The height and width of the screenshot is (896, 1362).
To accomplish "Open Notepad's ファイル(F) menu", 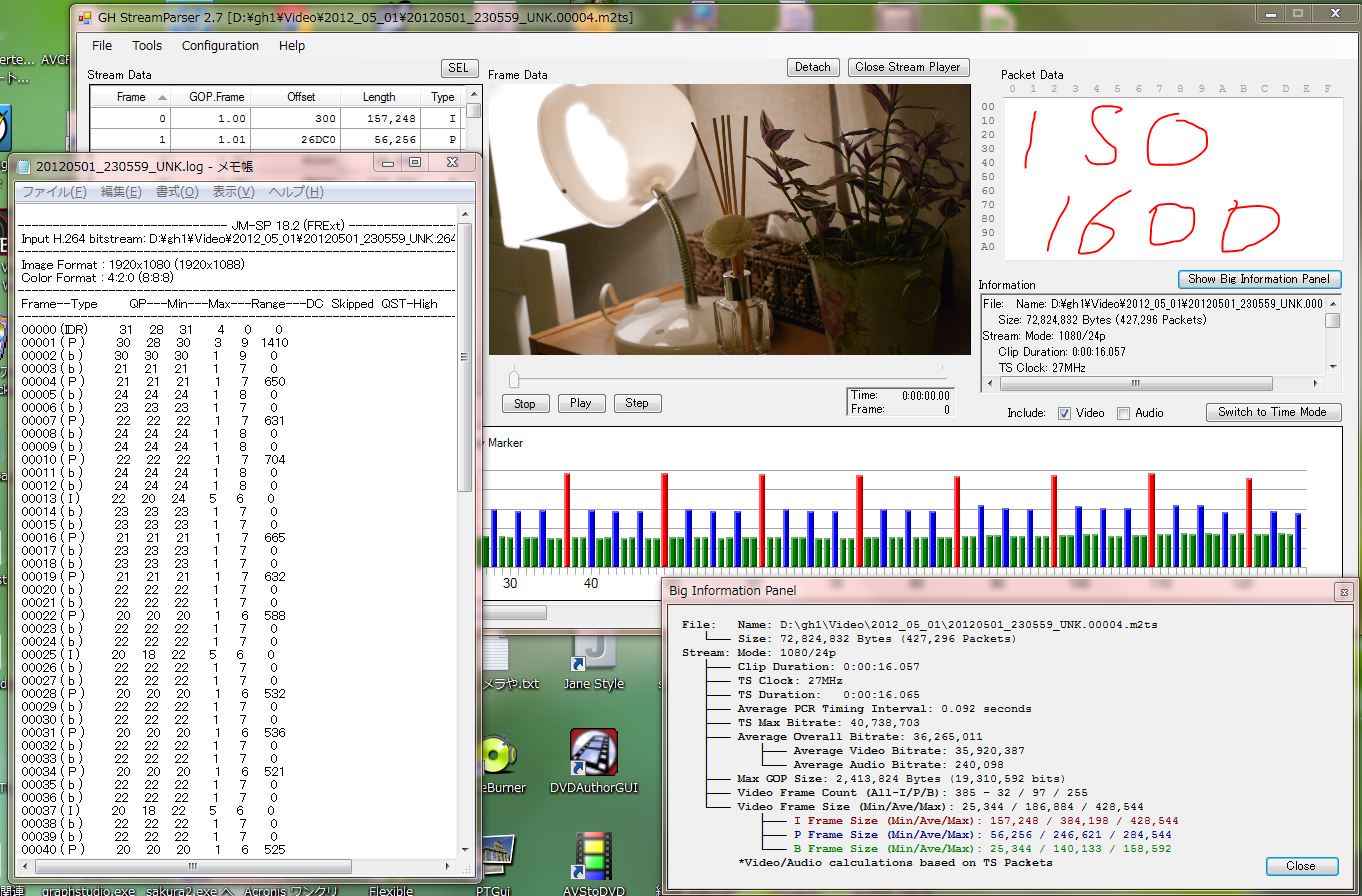I will coord(54,192).
